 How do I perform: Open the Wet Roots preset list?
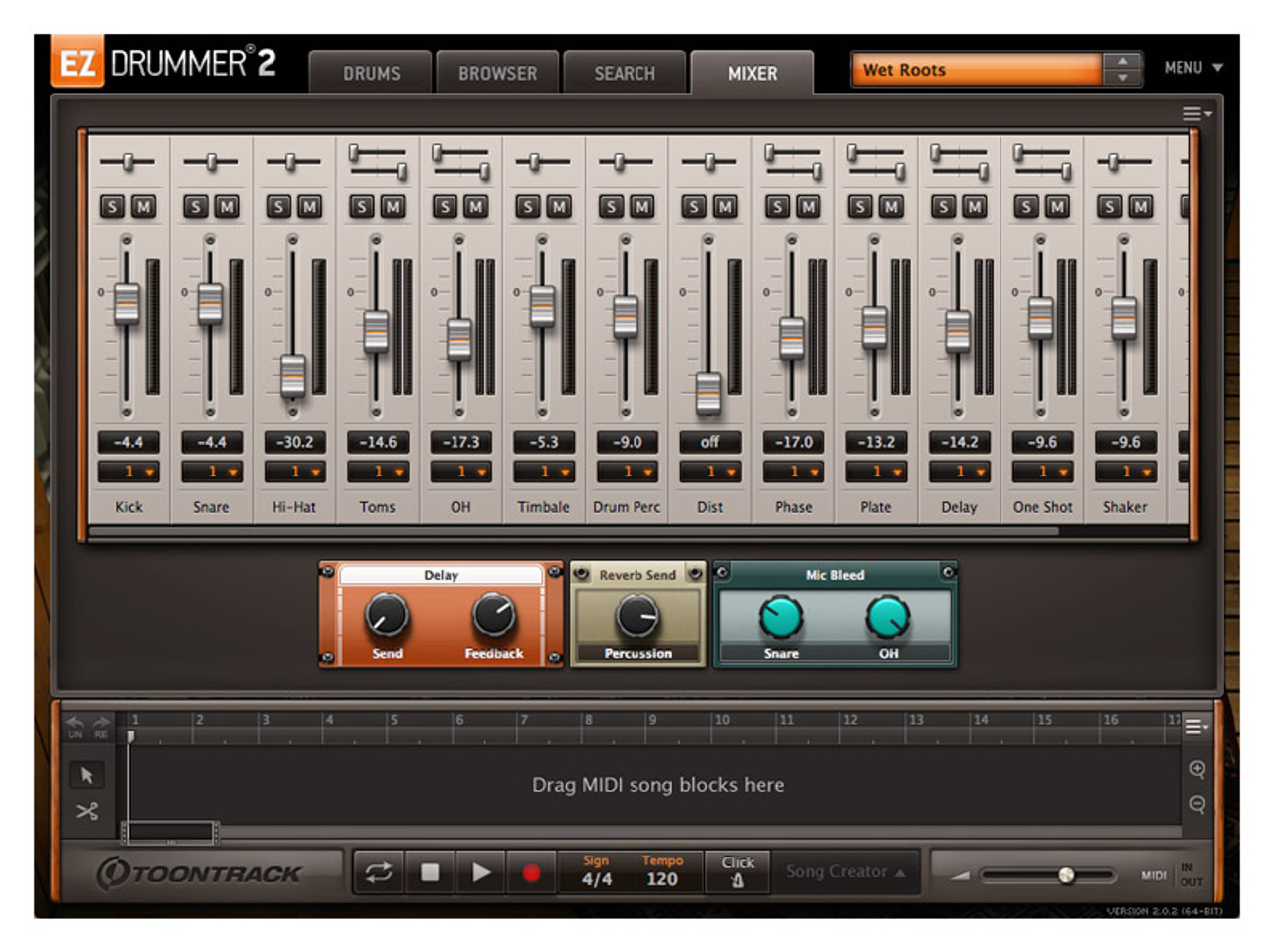(x=977, y=70)
